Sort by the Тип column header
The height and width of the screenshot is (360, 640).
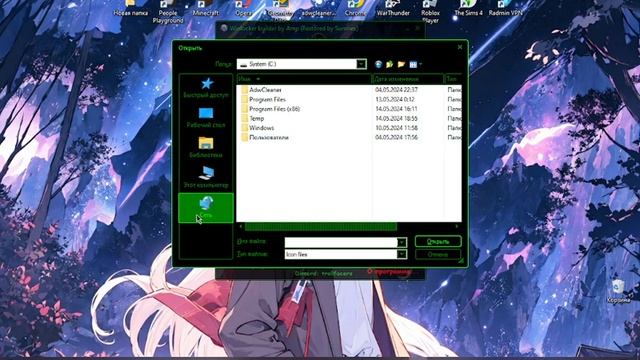pos(453,79)
